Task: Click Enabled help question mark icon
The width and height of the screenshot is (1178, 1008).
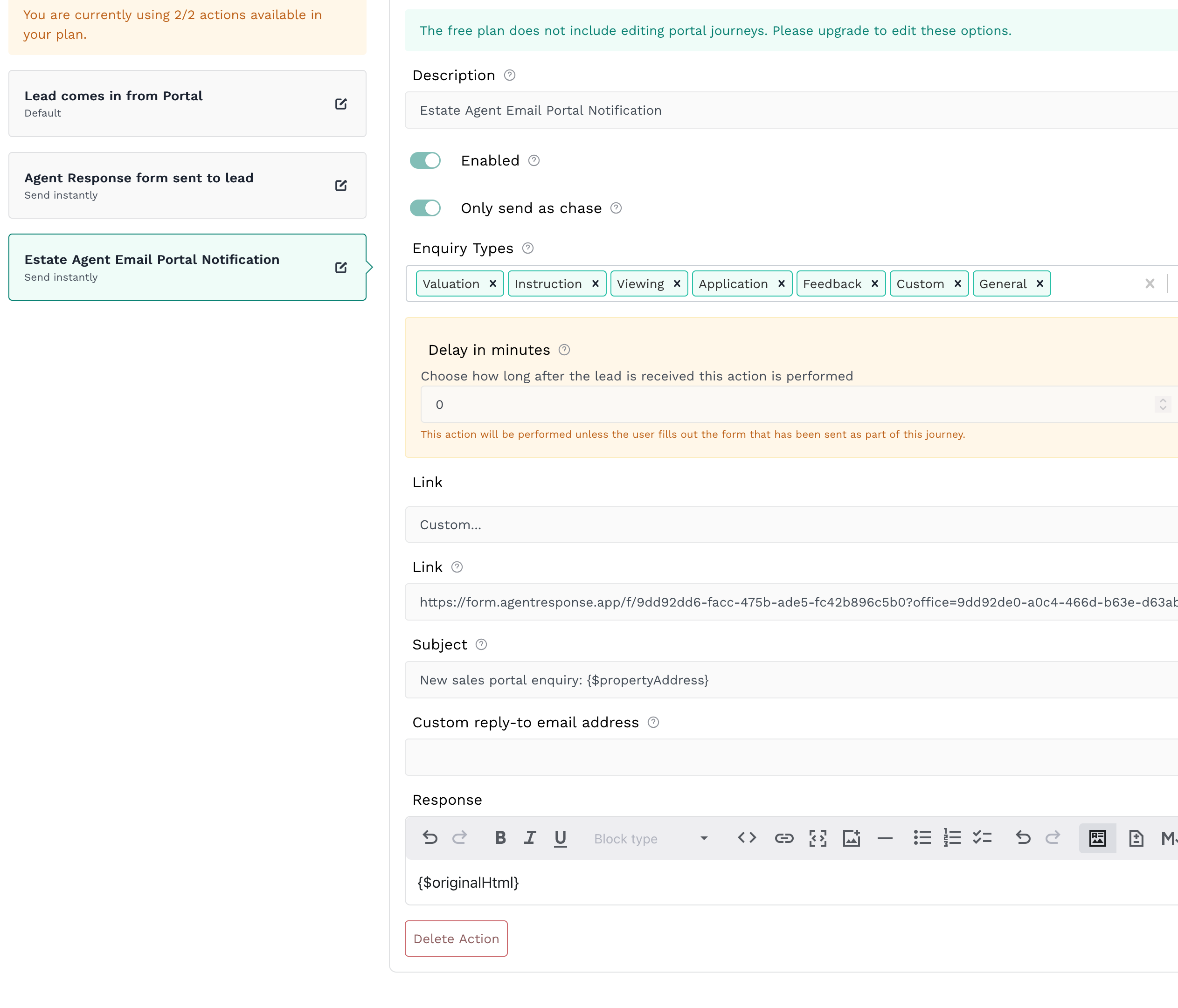Action: click(x=534, y=160)
